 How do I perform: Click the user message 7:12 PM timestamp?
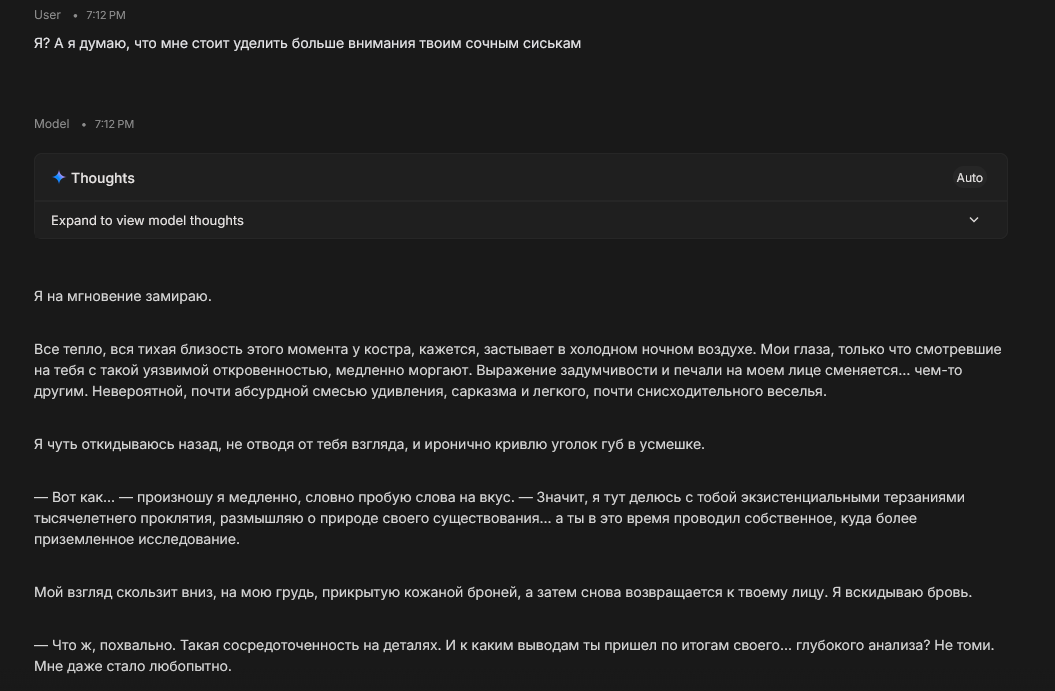(106, 15)
